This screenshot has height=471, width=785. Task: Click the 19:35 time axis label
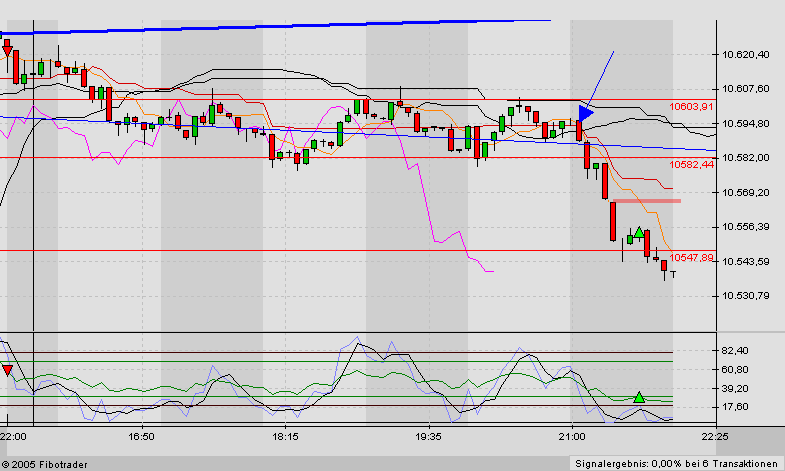[x=429, y=437]
